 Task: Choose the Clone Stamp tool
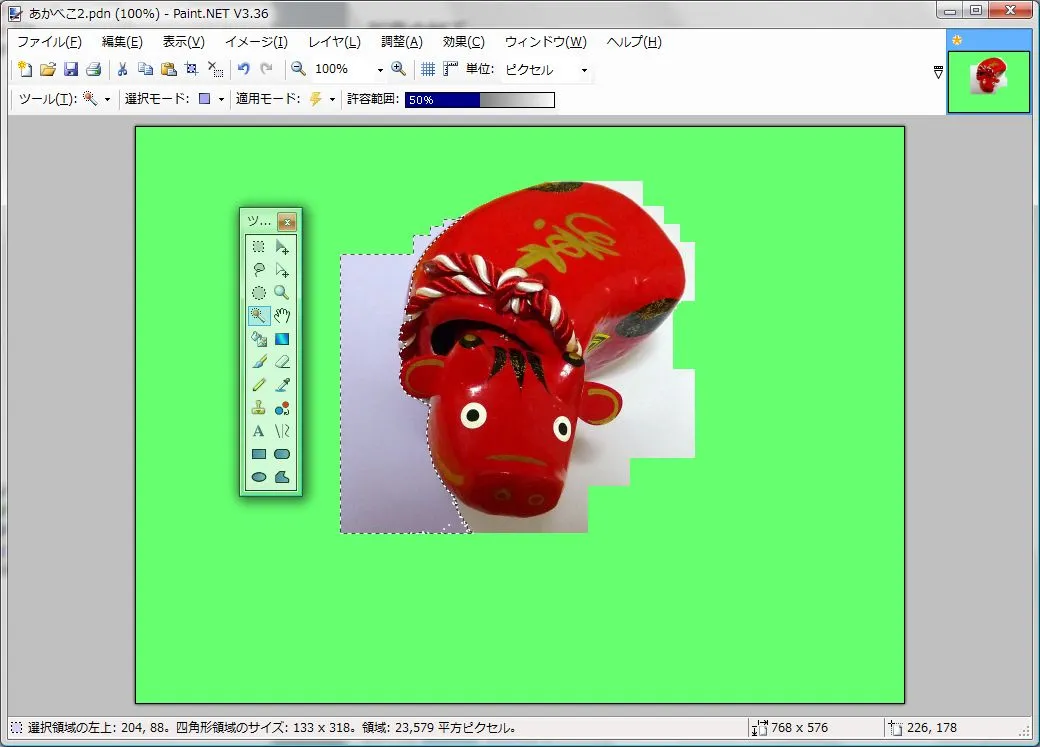(x=259, y=408)
